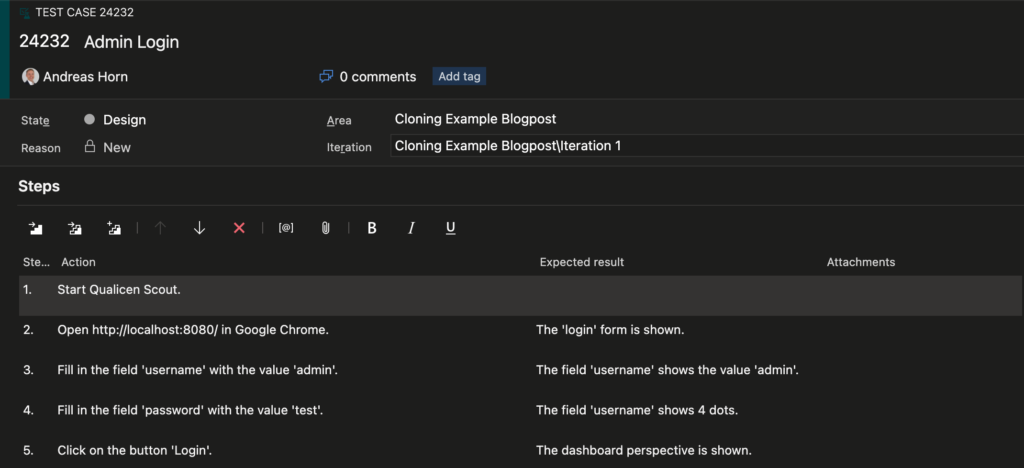Toggle bold formatting
The image size is (1024, 468).
372,228
